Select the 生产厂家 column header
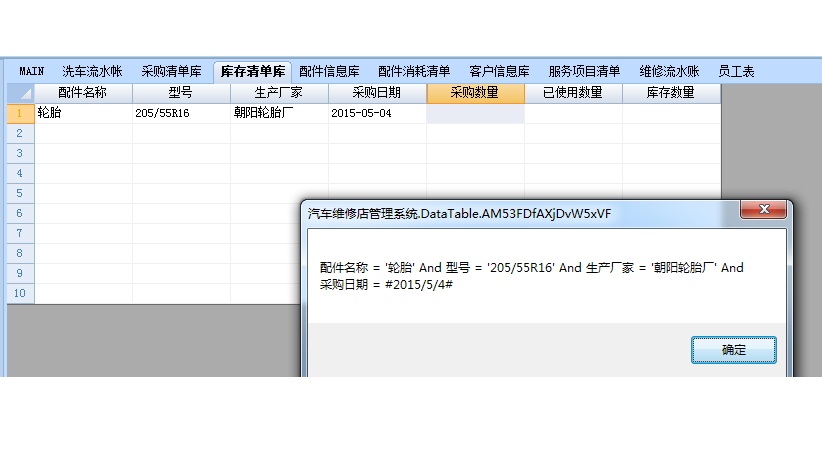The width and height of the screenshot is (822, 460). (279, 93)
